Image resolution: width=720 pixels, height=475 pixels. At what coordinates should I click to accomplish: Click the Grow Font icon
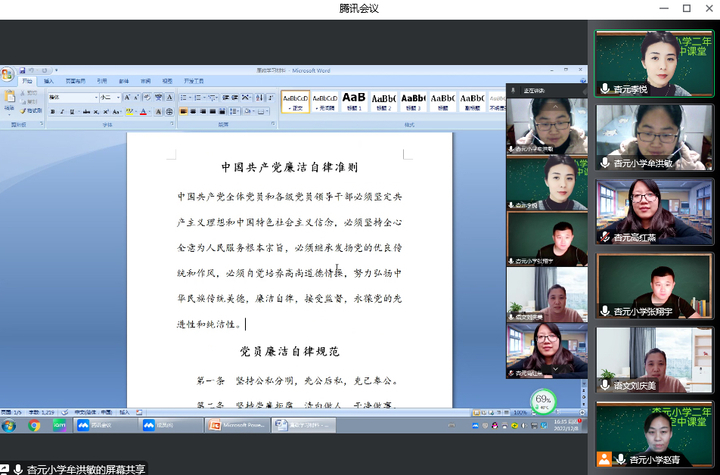tap(127, 97)
